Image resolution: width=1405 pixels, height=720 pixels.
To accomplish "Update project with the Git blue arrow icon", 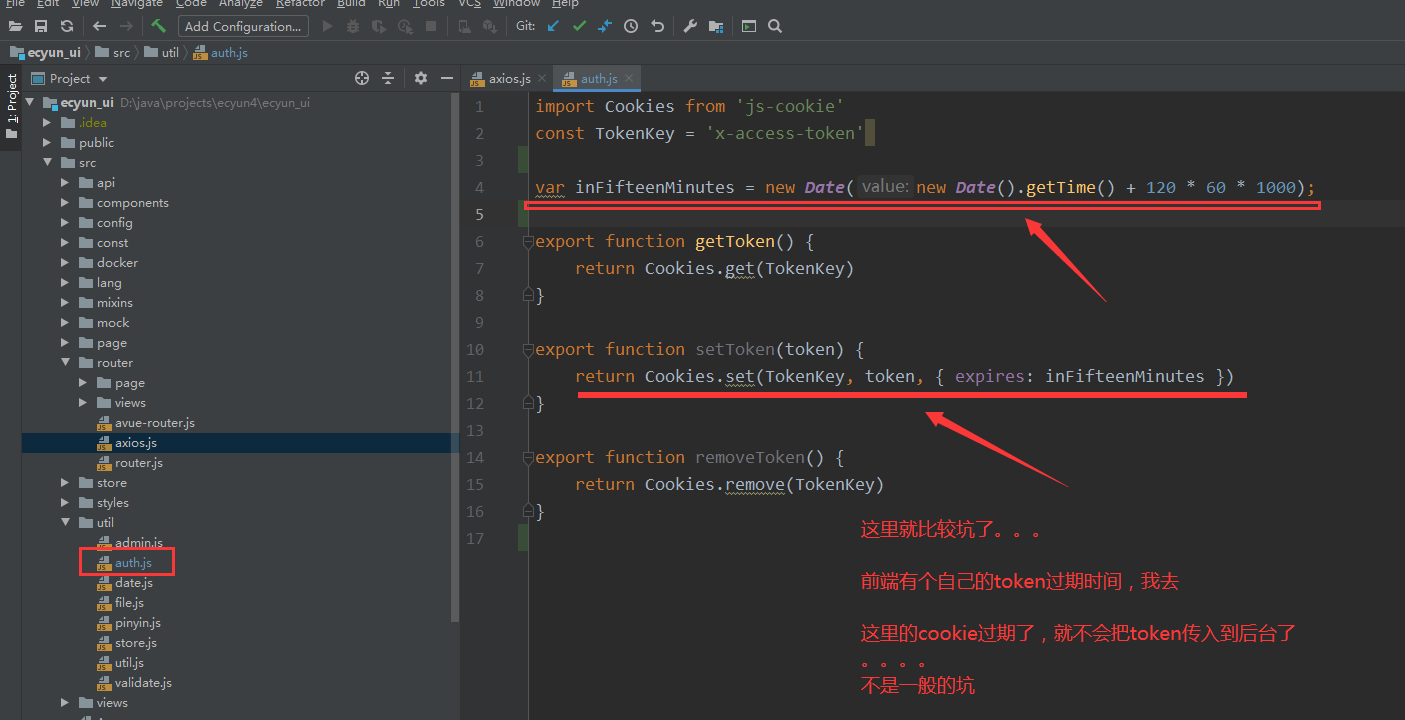I will (553, 26).
